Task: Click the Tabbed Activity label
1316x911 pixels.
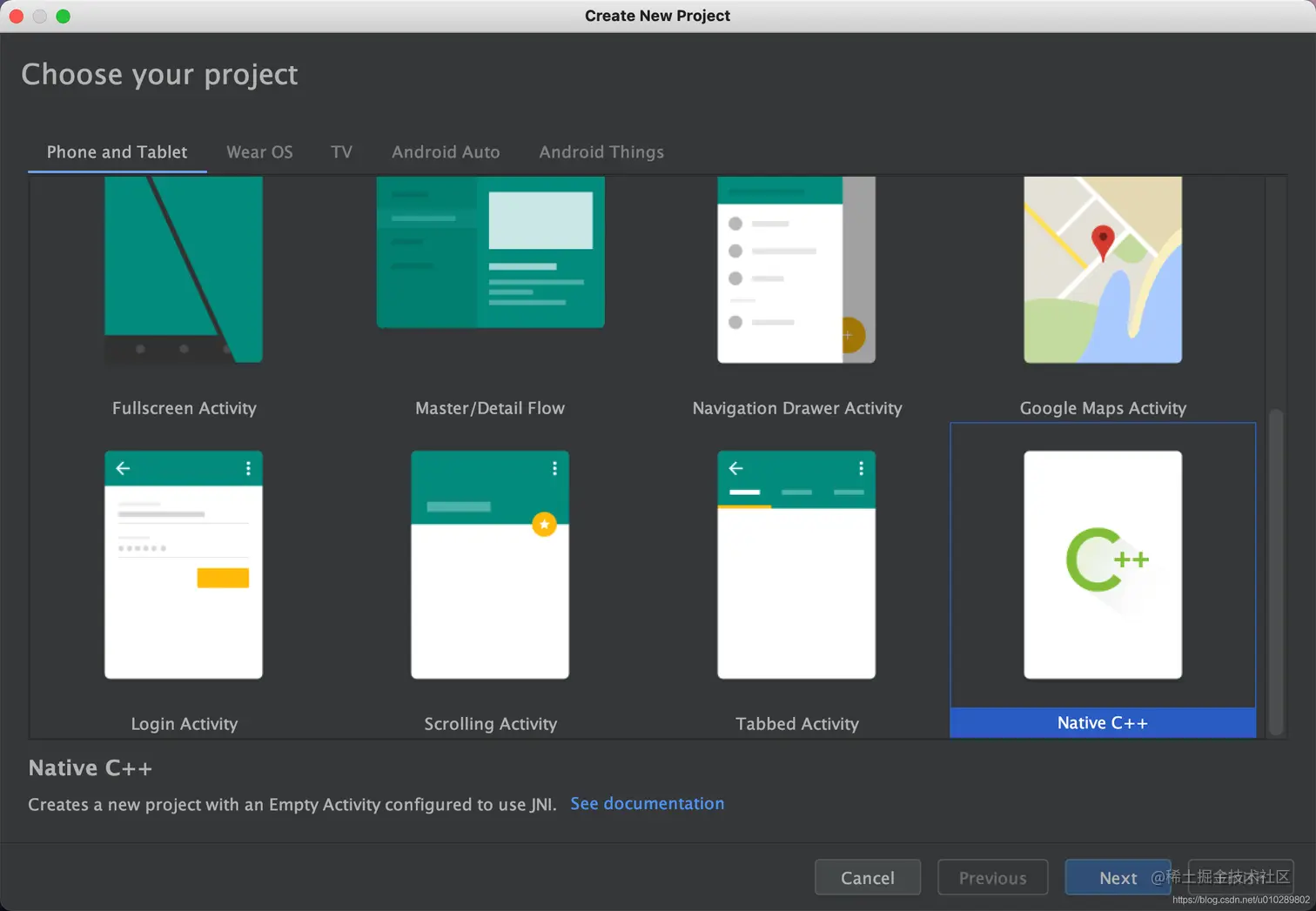Action: pyautogui.click(x=797, y=724)
